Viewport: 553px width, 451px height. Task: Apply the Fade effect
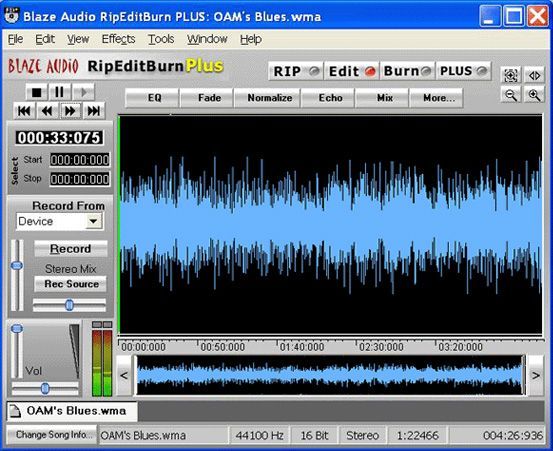point(207,98)
